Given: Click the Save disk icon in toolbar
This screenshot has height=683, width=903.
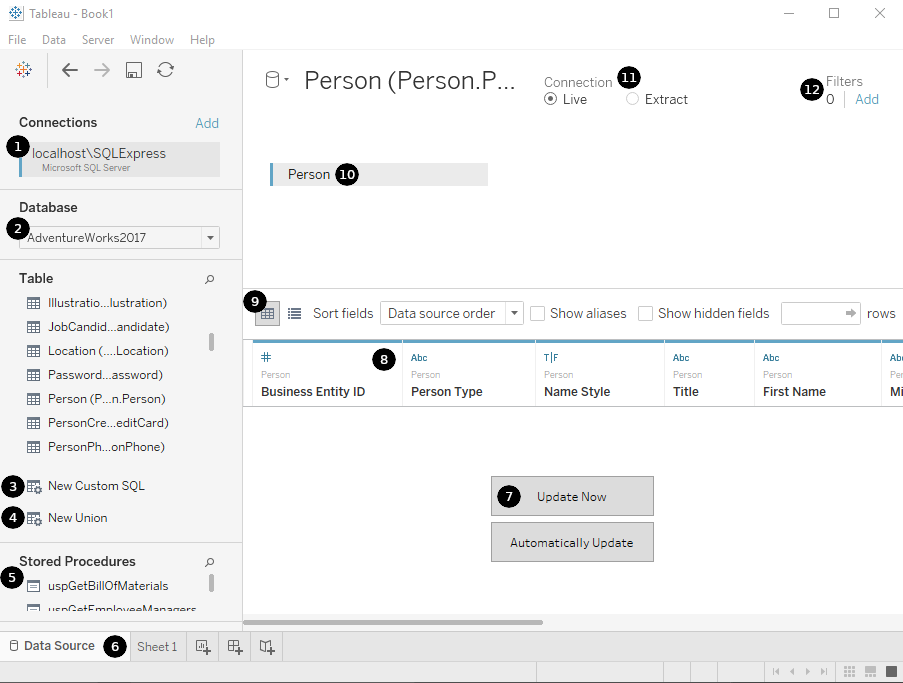Looking at the screenshot, I should pos(134,70).
